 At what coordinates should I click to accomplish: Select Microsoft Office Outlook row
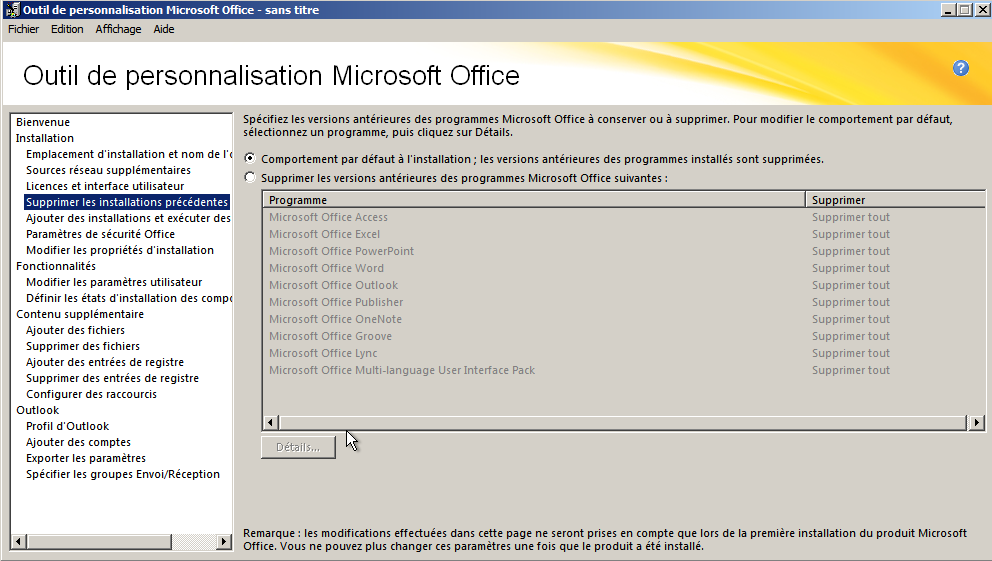pyautogui.click(x=624, y=285)
